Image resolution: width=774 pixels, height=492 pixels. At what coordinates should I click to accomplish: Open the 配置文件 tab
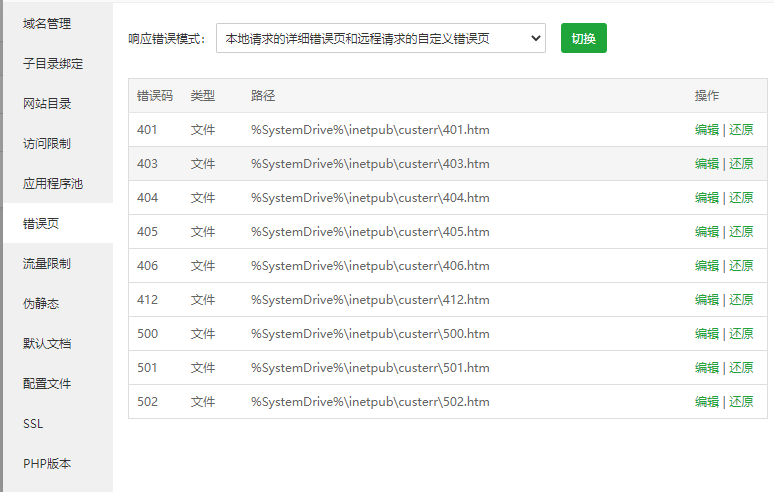47,384
